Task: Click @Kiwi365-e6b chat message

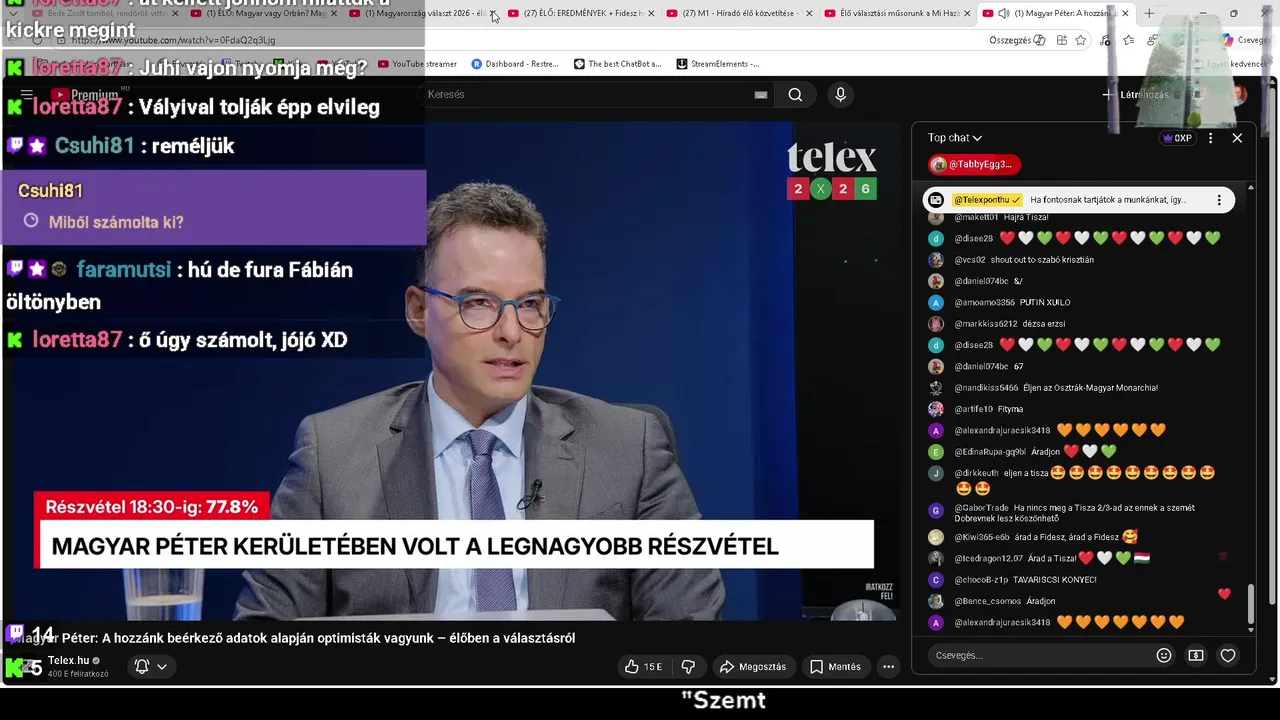Action: pyautogui.click(x=1033, y=537)
